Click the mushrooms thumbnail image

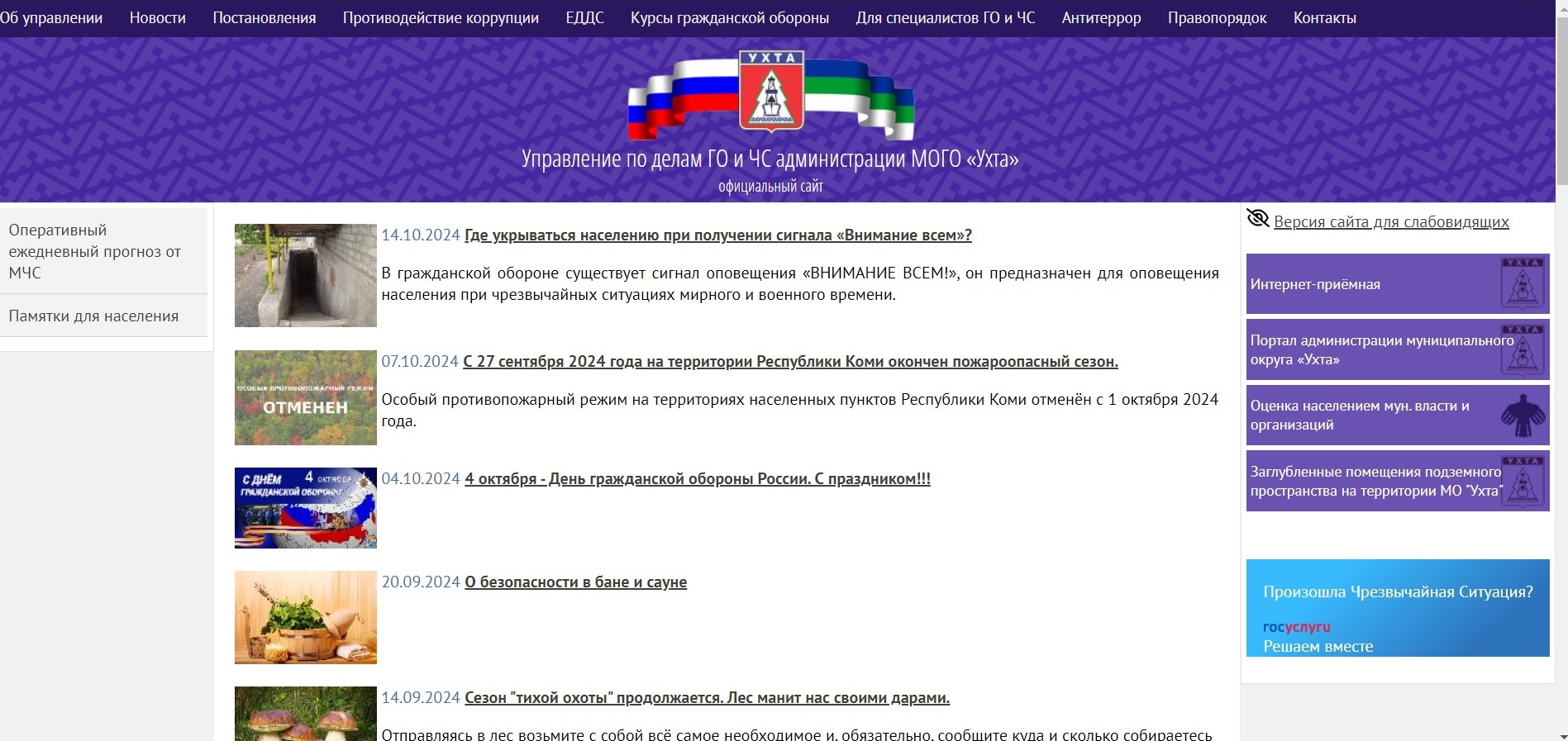(x=306, y=714)
